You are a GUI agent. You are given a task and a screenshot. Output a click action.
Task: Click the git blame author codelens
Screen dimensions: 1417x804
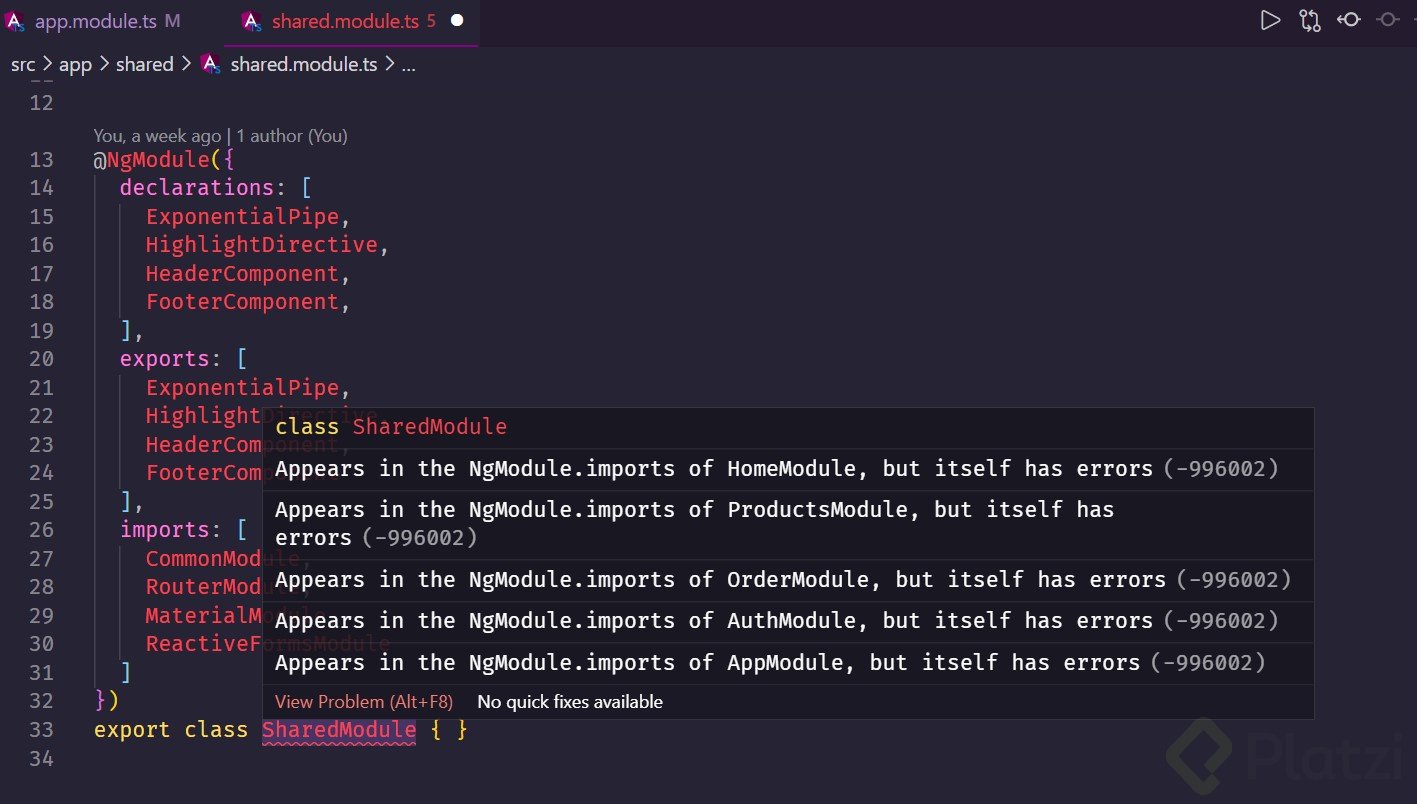pyautogui.click(x=220, y=136)
